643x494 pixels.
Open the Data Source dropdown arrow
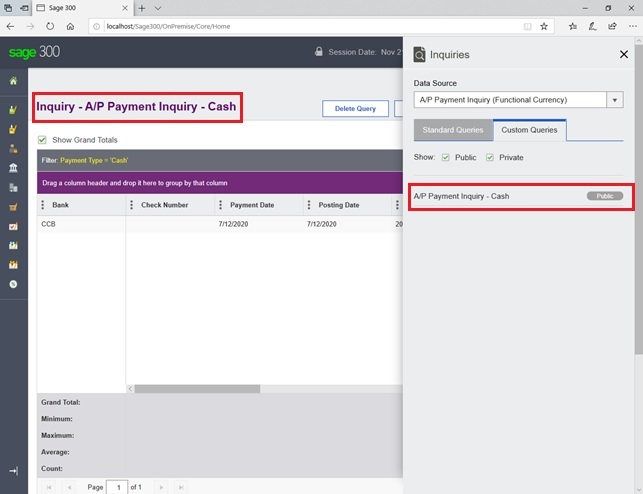pyautogui.click(x=615, y=100)
